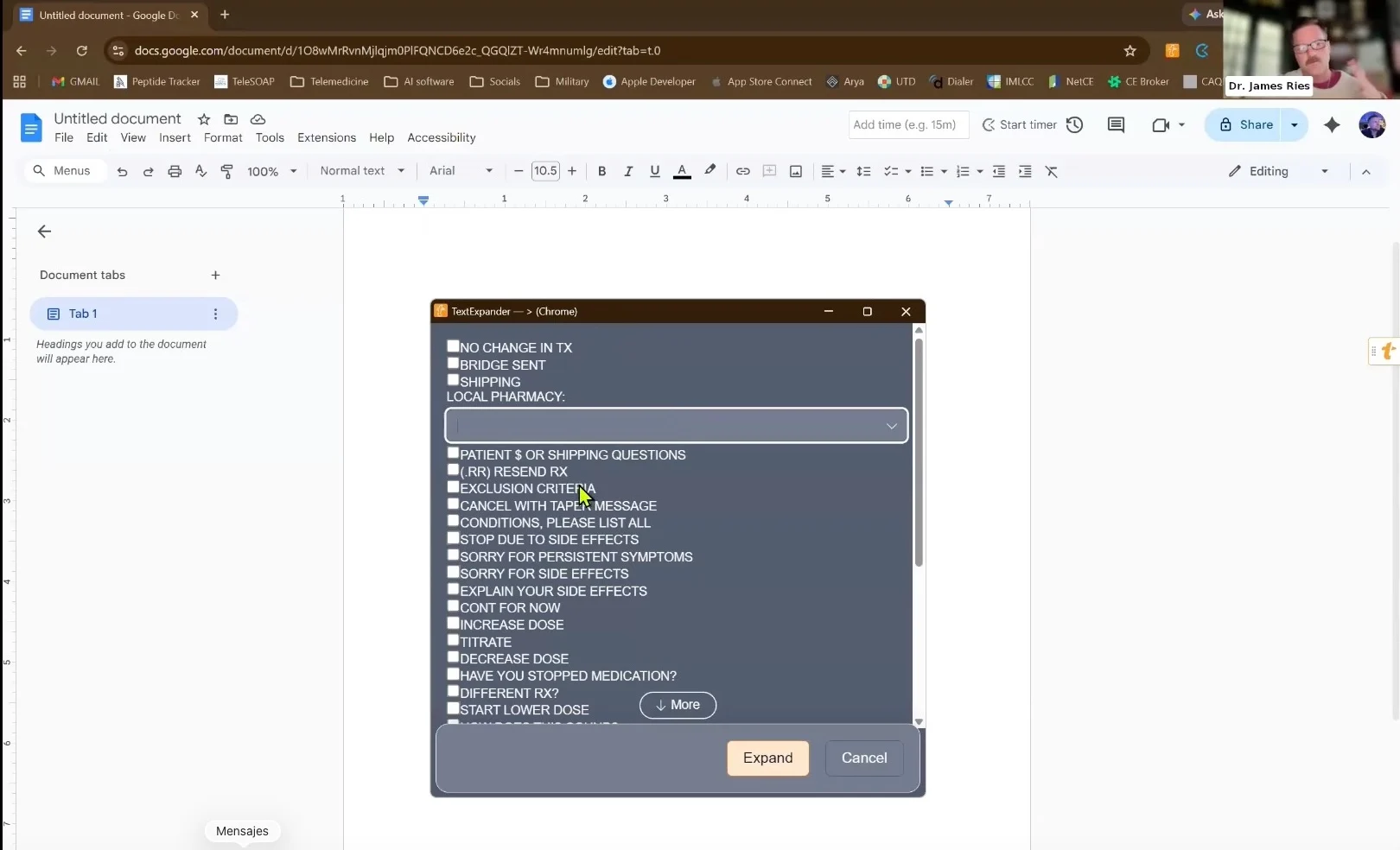View the cloud save status icon
Viewport: 1400px width, 850px height.
258,119
